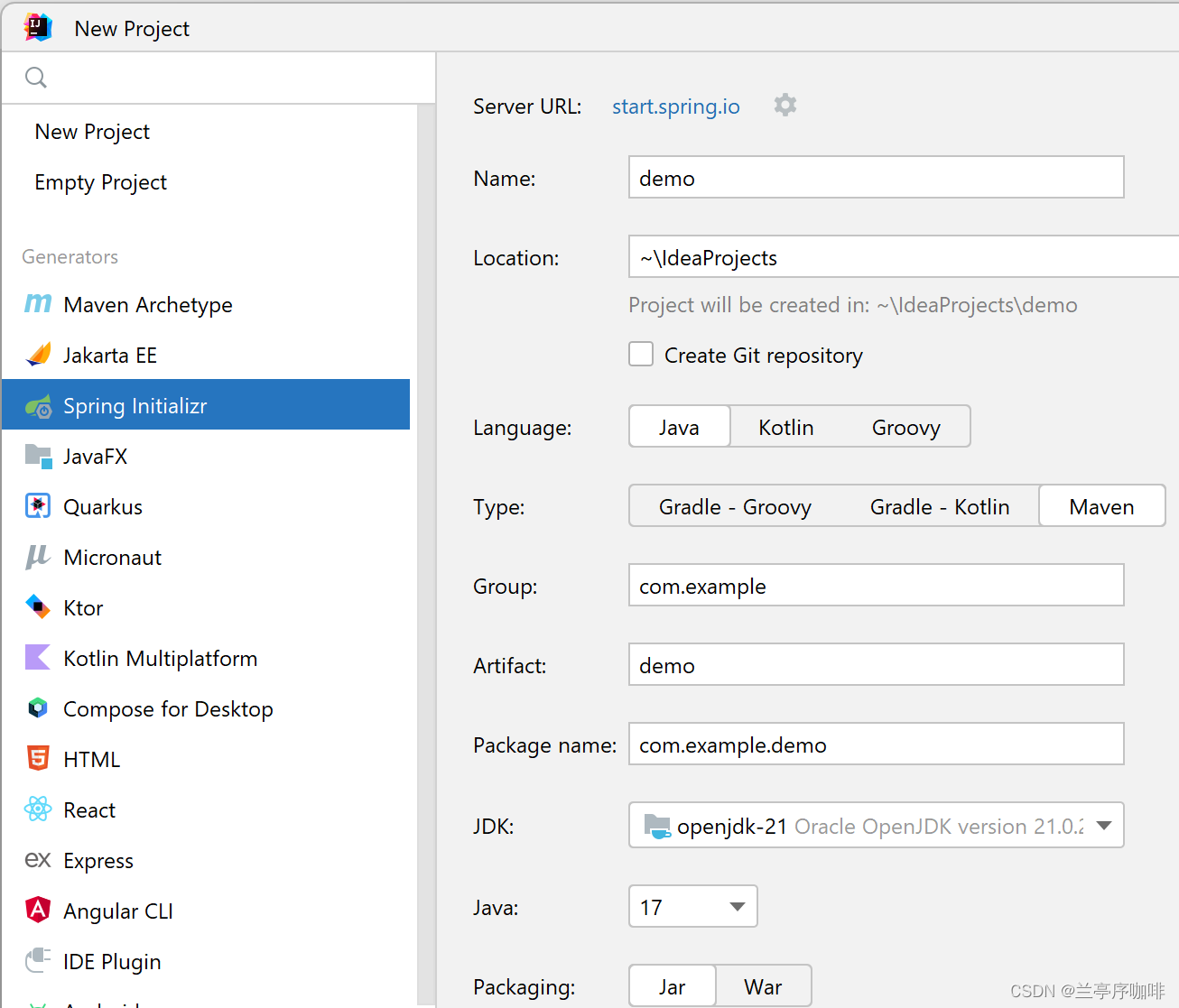Screen dimensions: 1179x1008
Task: Select Groovy language option
Action: [x=906, y=427]
